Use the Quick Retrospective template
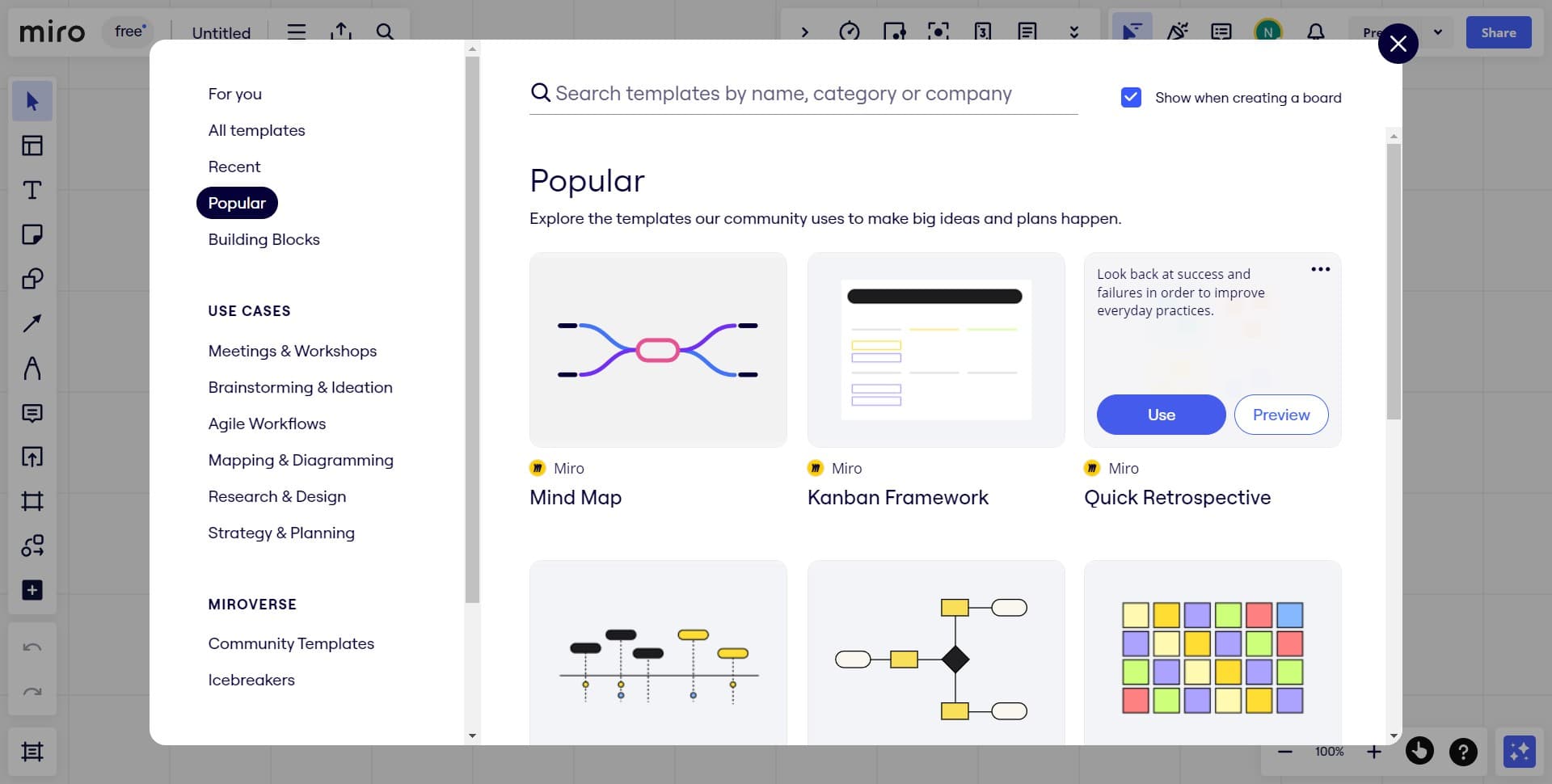The height and width of the screenshot is (784, 1552). pyautogui.click(x=1161, y=414)
